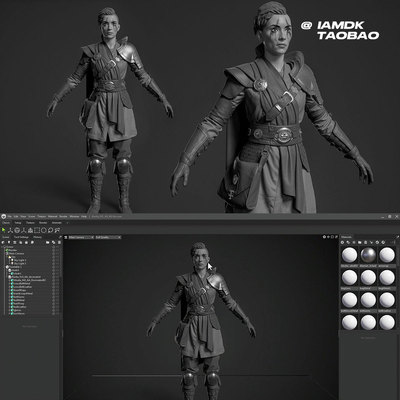Screen dimensions: 400x400
Task: Toggle visibility of the Turntable 1 row
Action: pos(54,267)
